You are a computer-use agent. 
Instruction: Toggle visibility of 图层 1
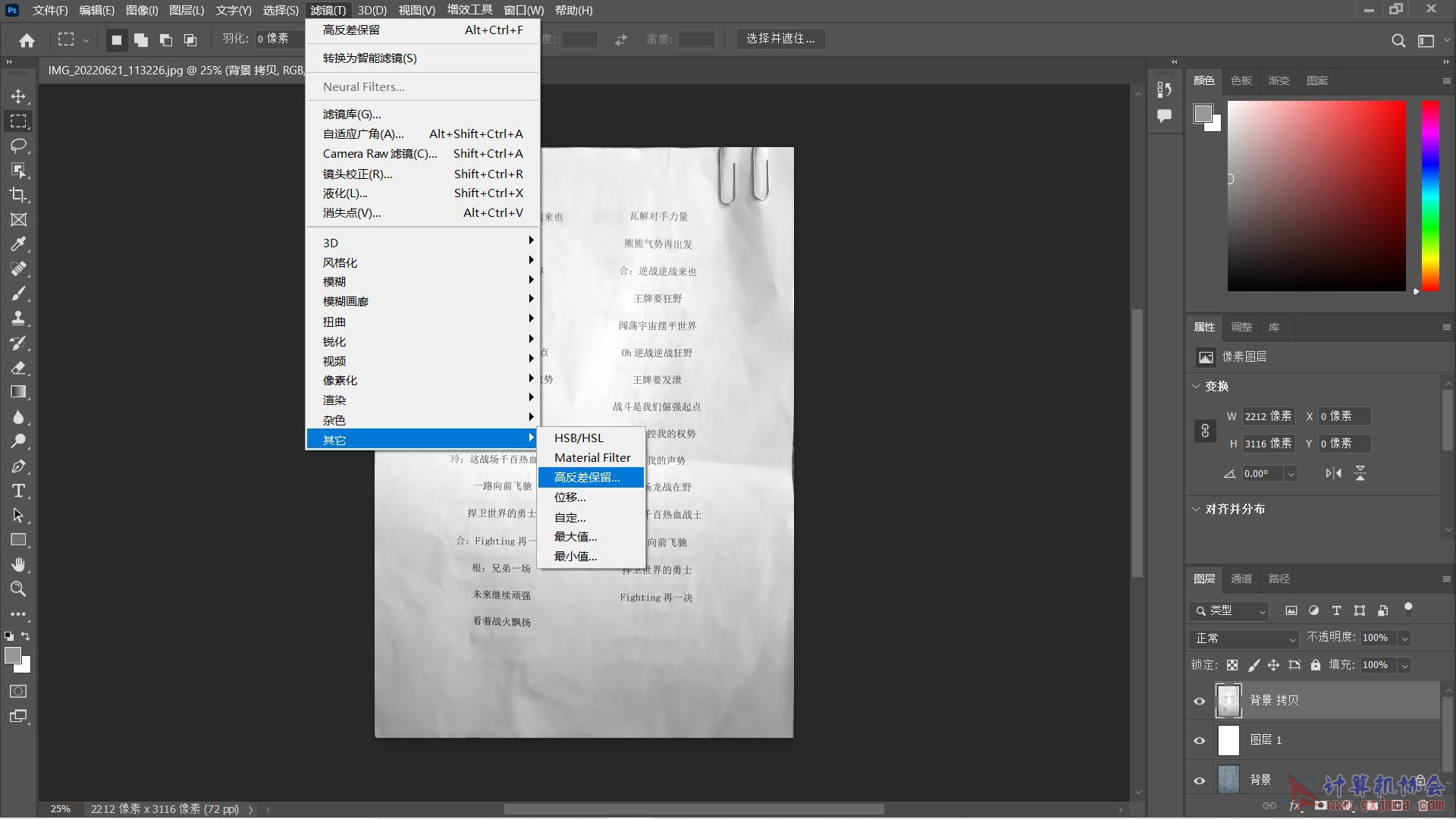[1199, 740]
